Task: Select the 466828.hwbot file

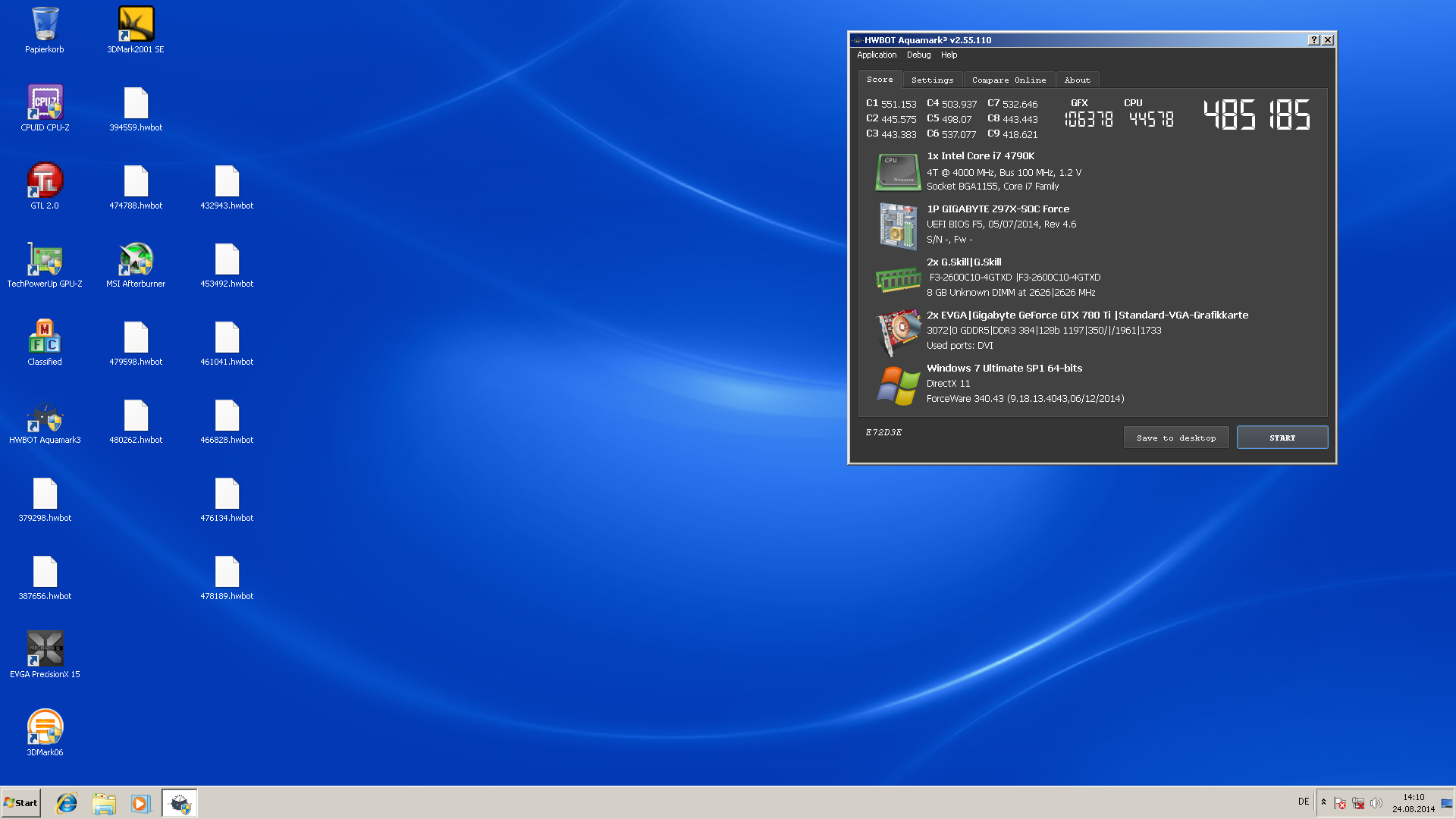Action: [227, 421]
